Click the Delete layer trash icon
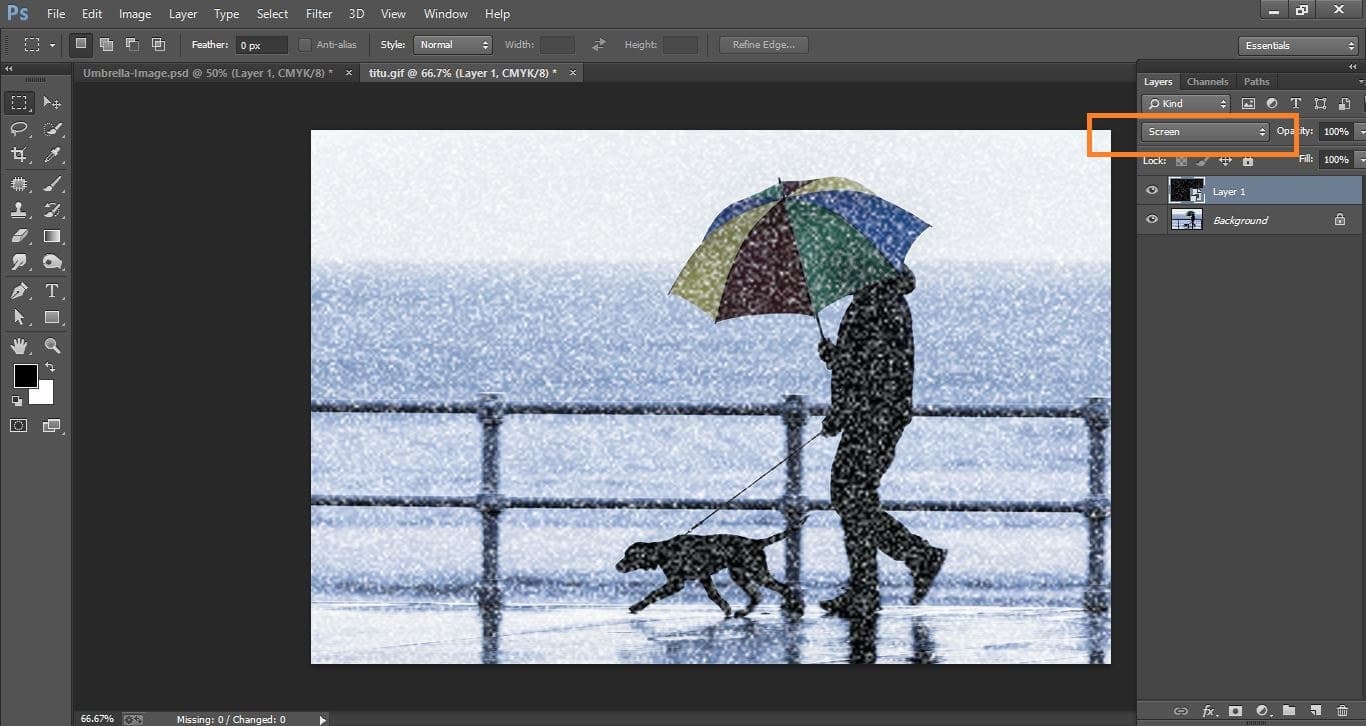The height and width of the screenshot is (726, 1366). tap(1343, 711)
